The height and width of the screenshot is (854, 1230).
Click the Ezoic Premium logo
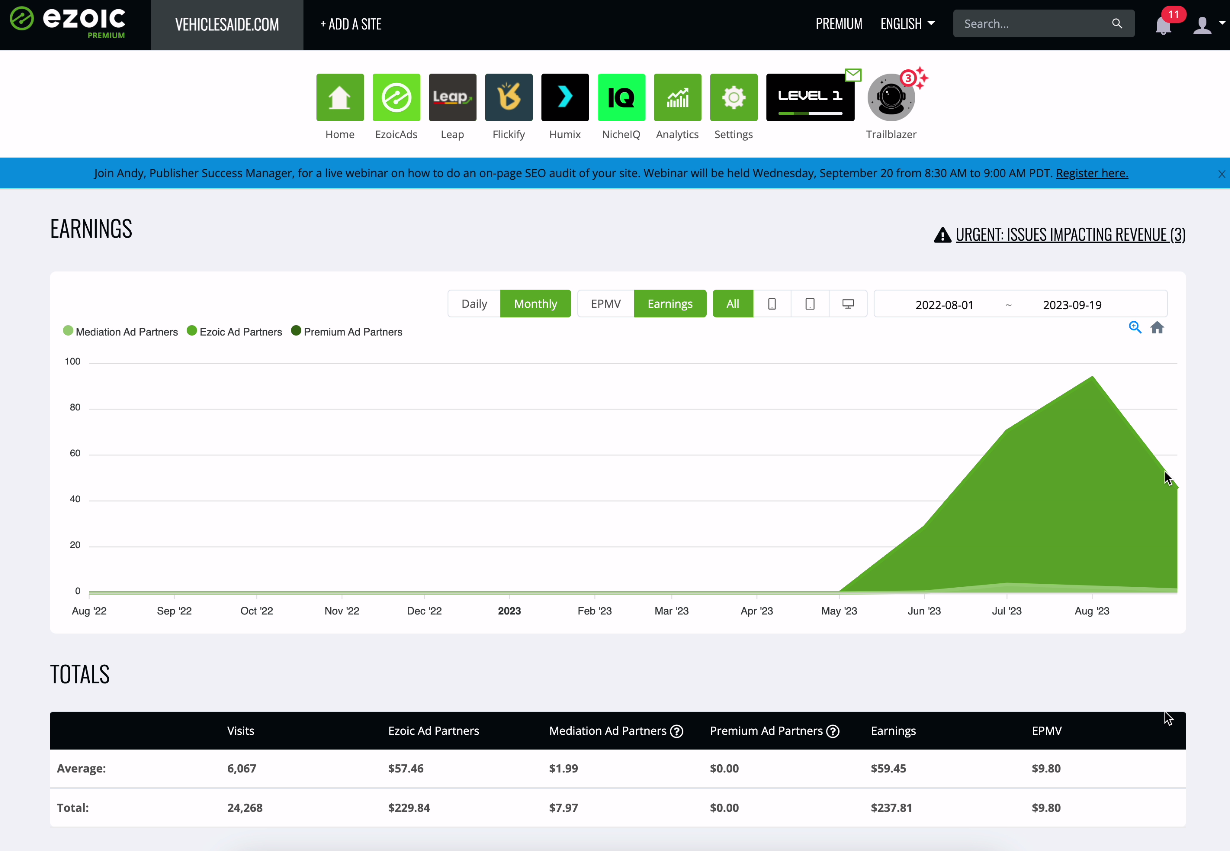click(67, 22)
